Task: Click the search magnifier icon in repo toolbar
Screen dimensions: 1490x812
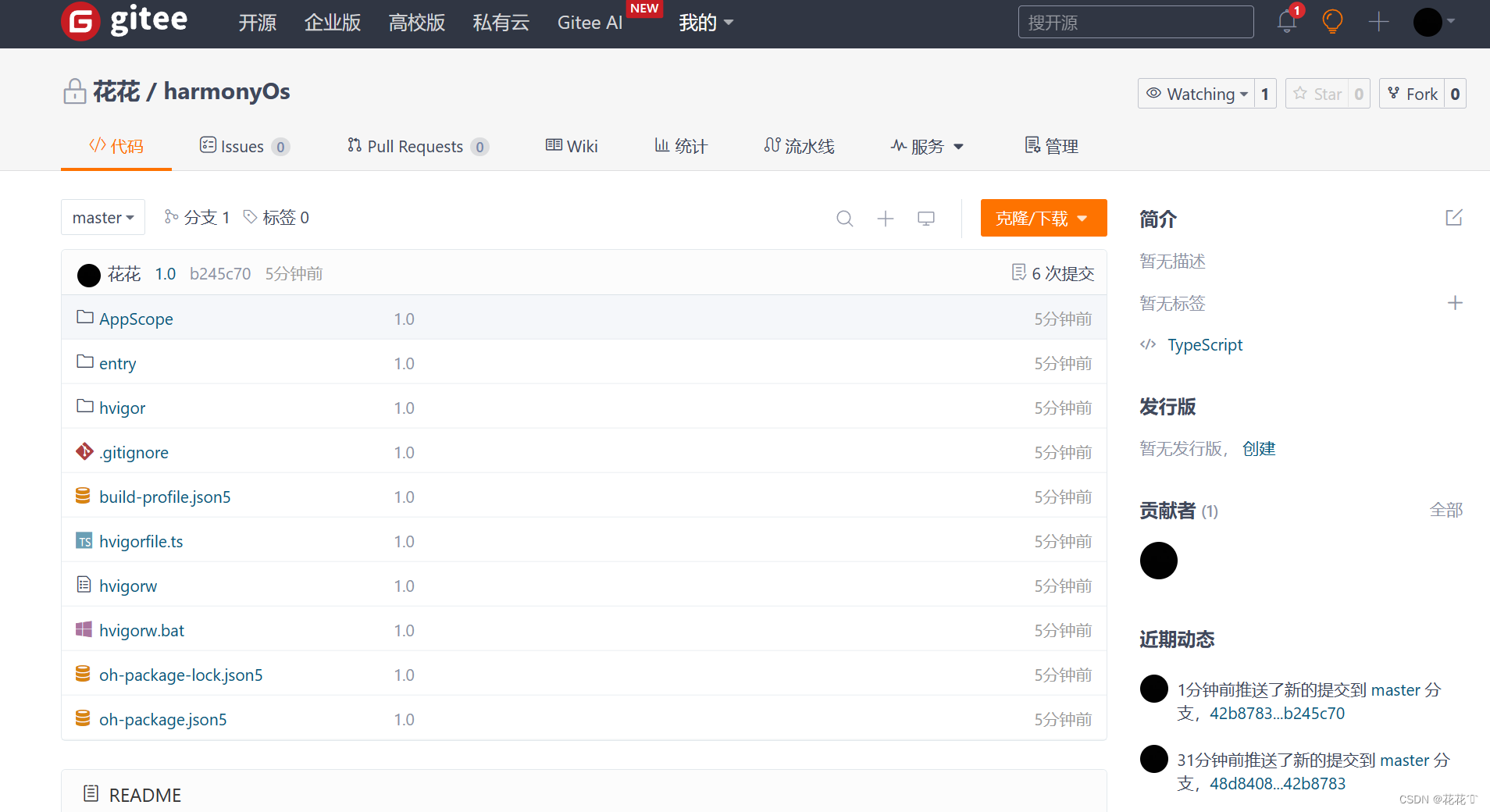Action: coord(844,219)
